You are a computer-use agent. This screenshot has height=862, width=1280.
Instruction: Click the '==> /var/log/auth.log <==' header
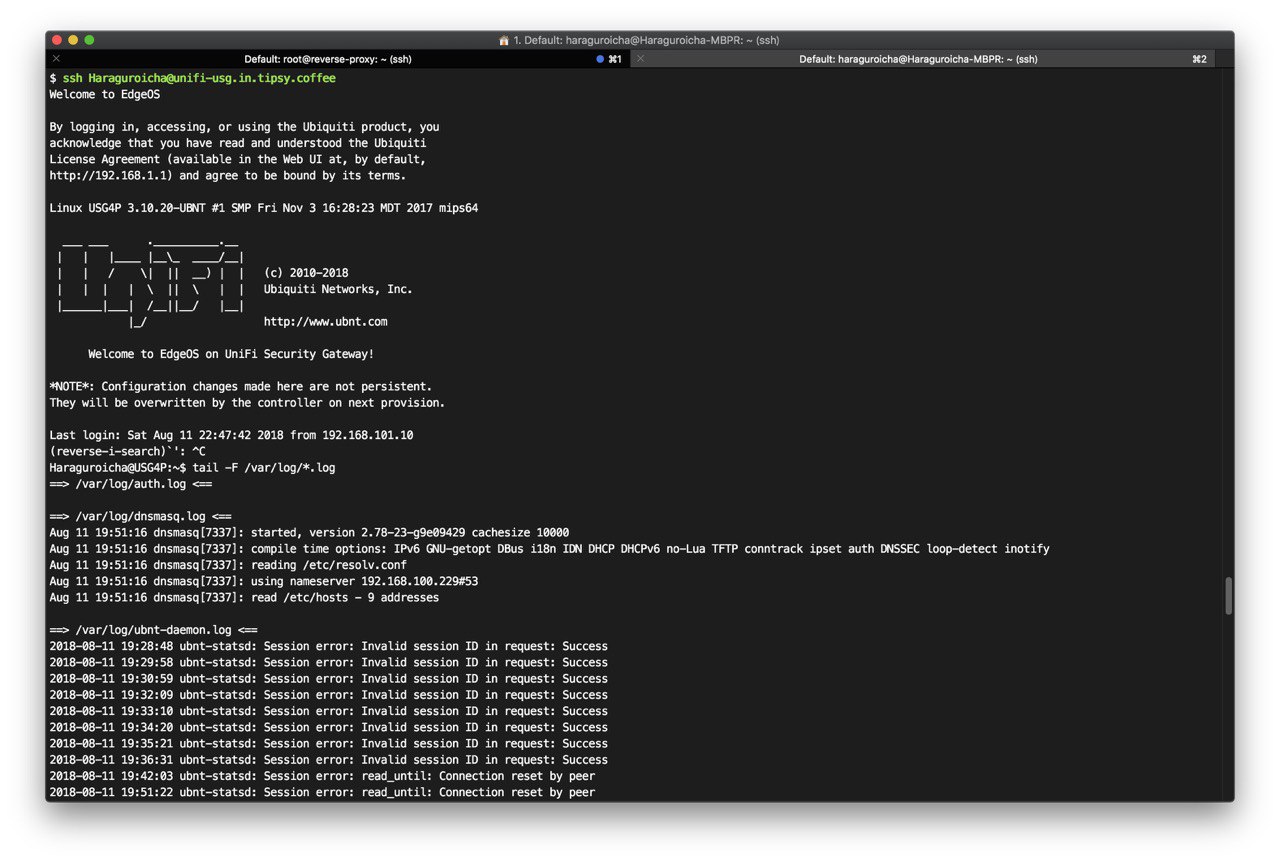click(x=130, y=484)
